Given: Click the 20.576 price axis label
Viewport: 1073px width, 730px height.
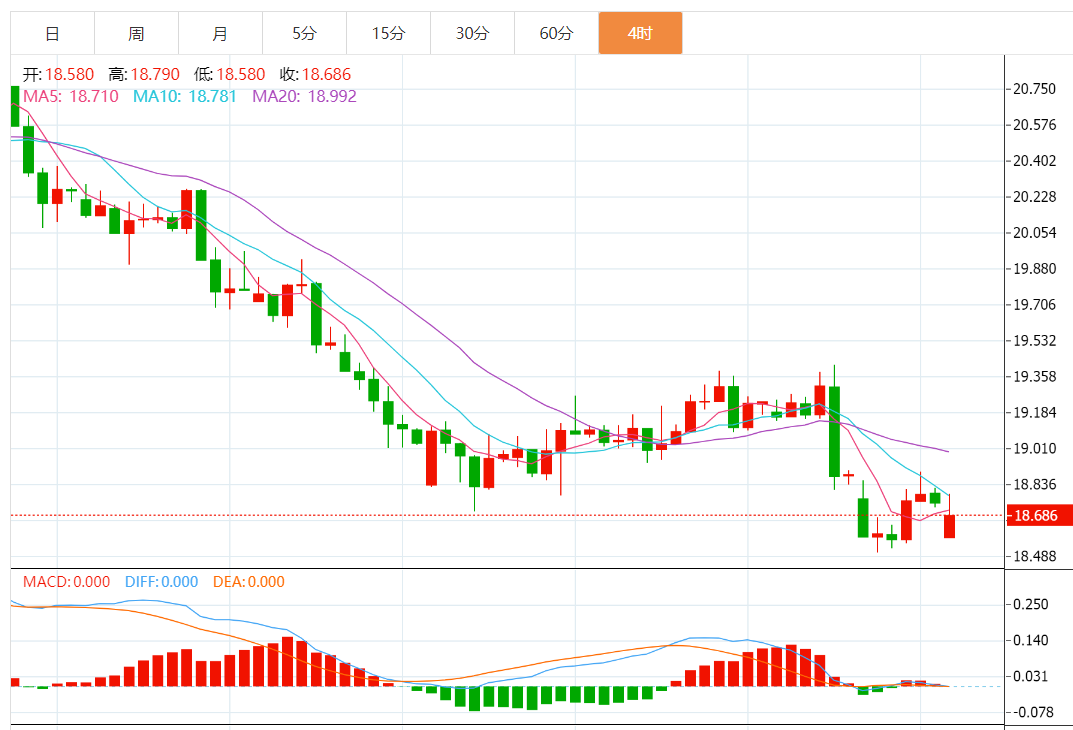Looking at the screenshot, I should click(1034, 125).
